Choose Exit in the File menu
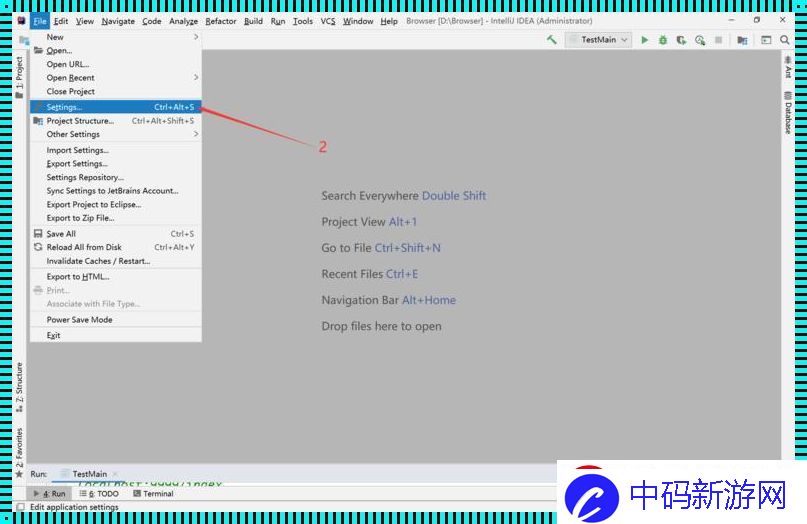This screenshot has height=524, width=807. [116, 335]
